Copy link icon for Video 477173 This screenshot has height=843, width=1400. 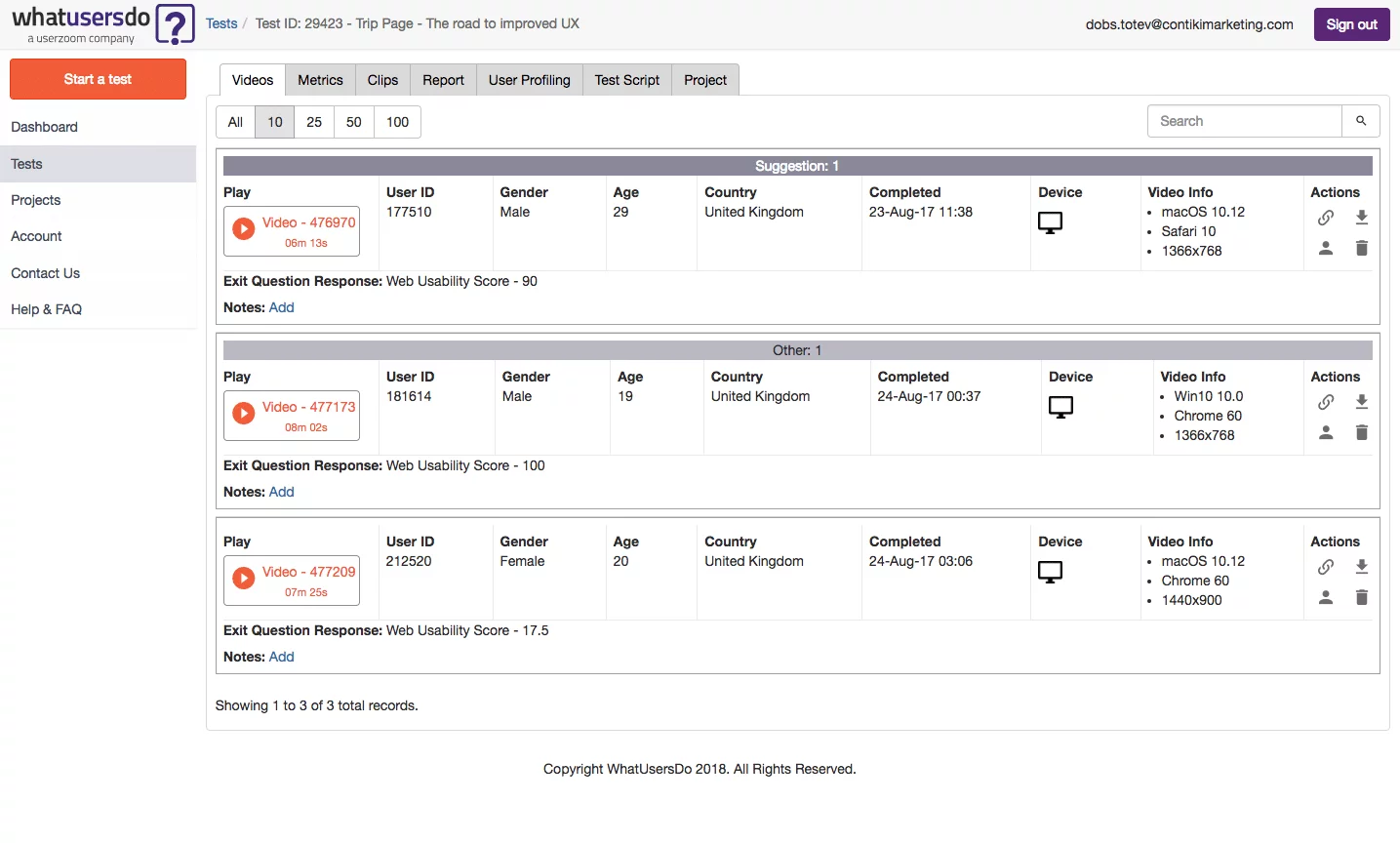tap(1326, 402)
